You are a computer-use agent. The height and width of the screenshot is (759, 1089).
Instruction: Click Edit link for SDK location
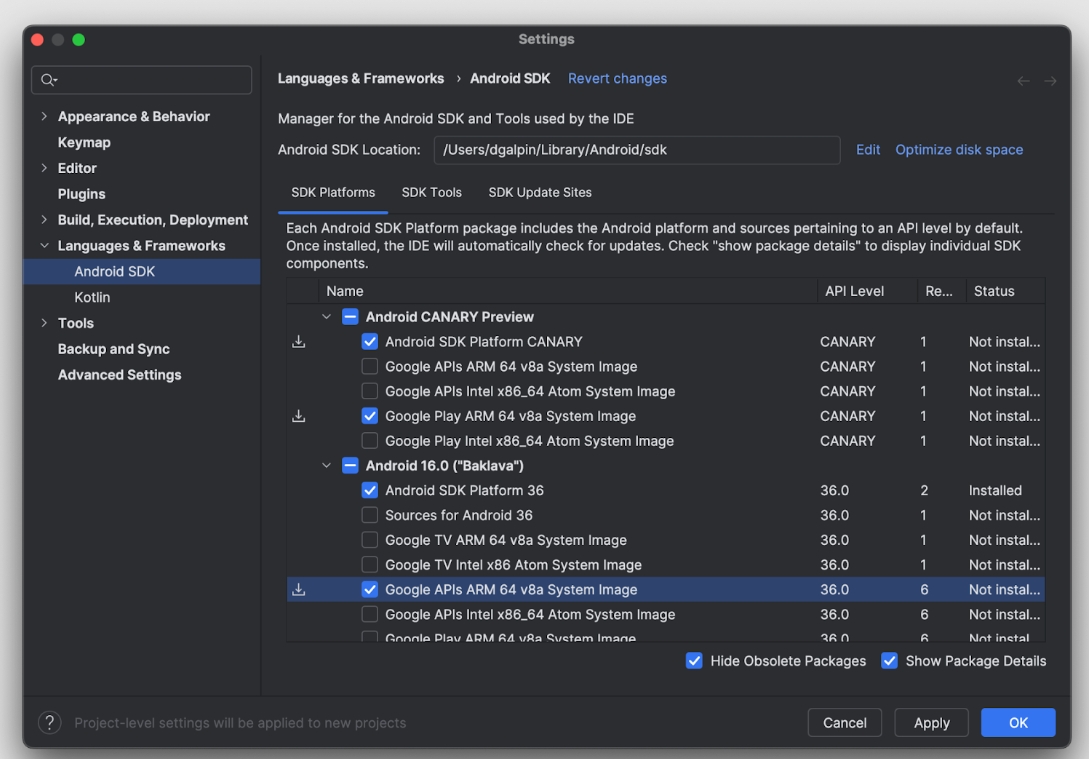(867, 150)
